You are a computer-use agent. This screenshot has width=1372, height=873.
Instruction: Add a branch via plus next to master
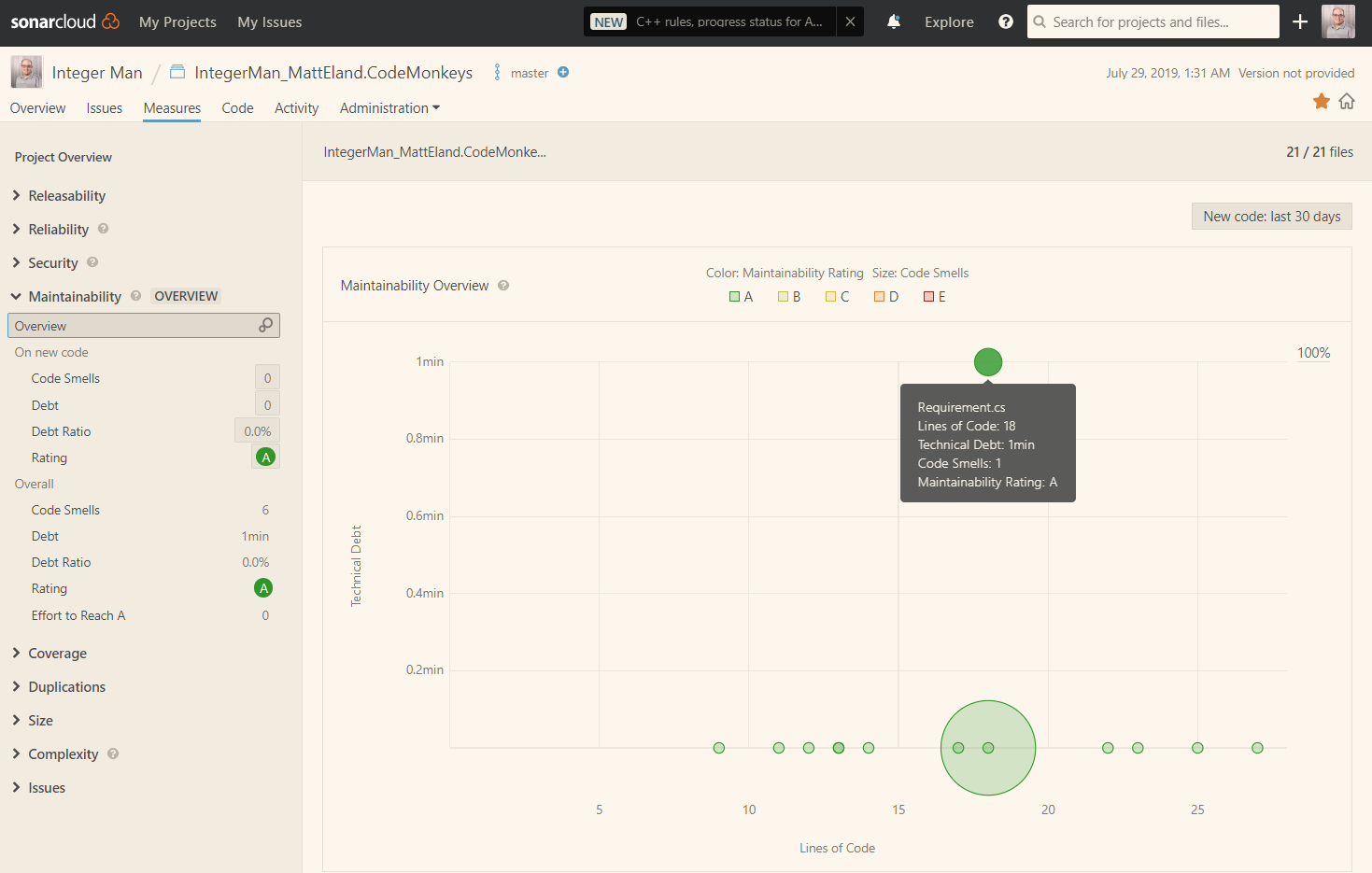[x=561, y=71]
